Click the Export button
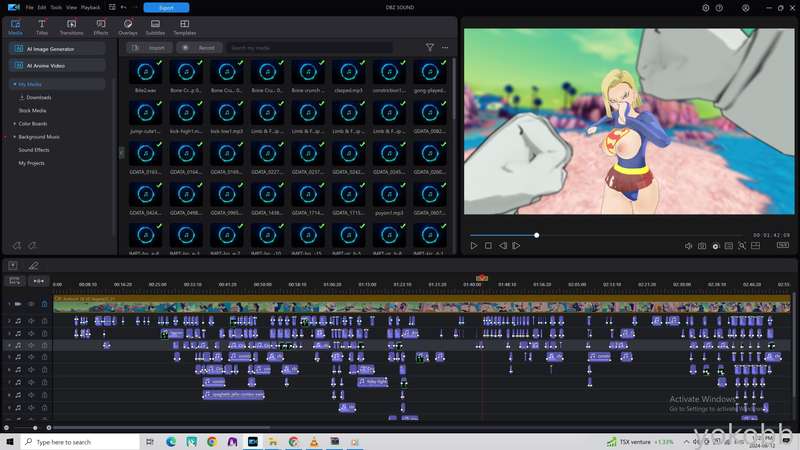Screen dimensions: 800x450 pos(166,7)
